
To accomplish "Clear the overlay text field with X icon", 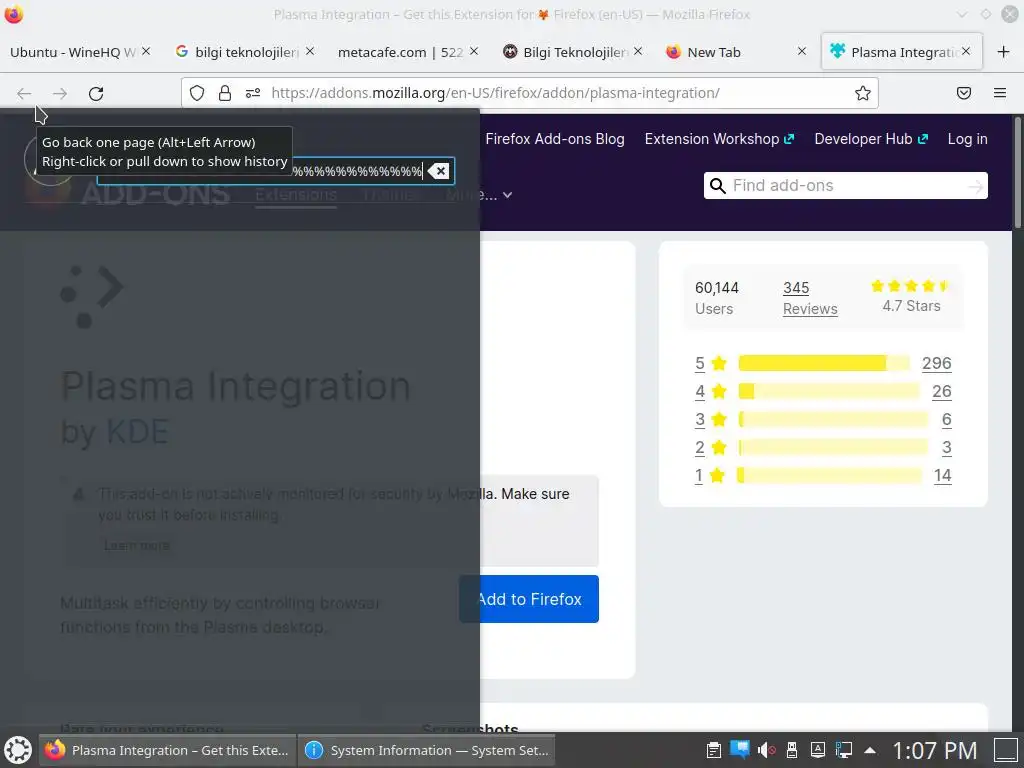I will click(438, 171).
